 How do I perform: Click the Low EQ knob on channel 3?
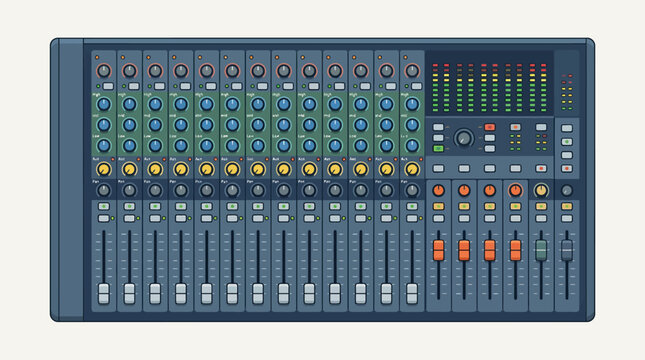point(155,145)
